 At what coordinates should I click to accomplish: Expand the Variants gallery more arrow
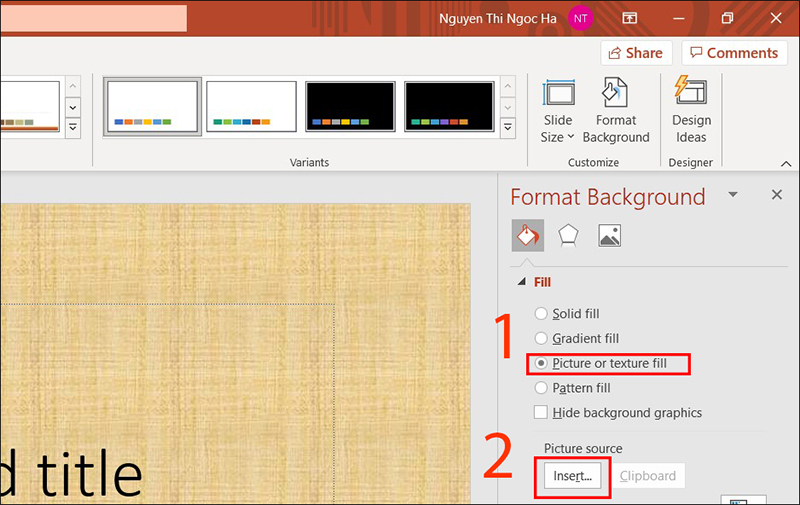tap(507, 127)
